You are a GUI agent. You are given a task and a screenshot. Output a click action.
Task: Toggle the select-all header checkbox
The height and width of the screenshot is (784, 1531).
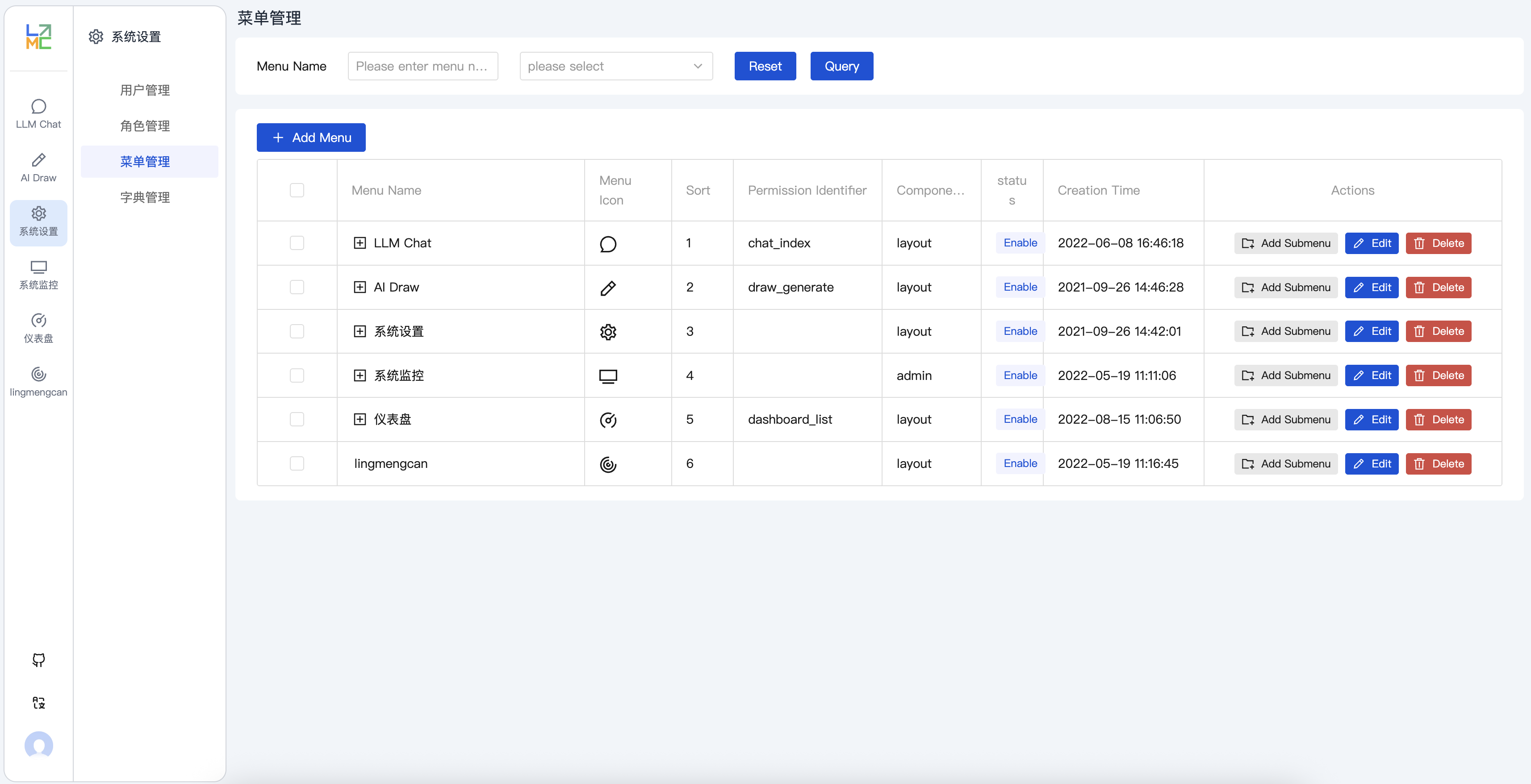[297, 190]
